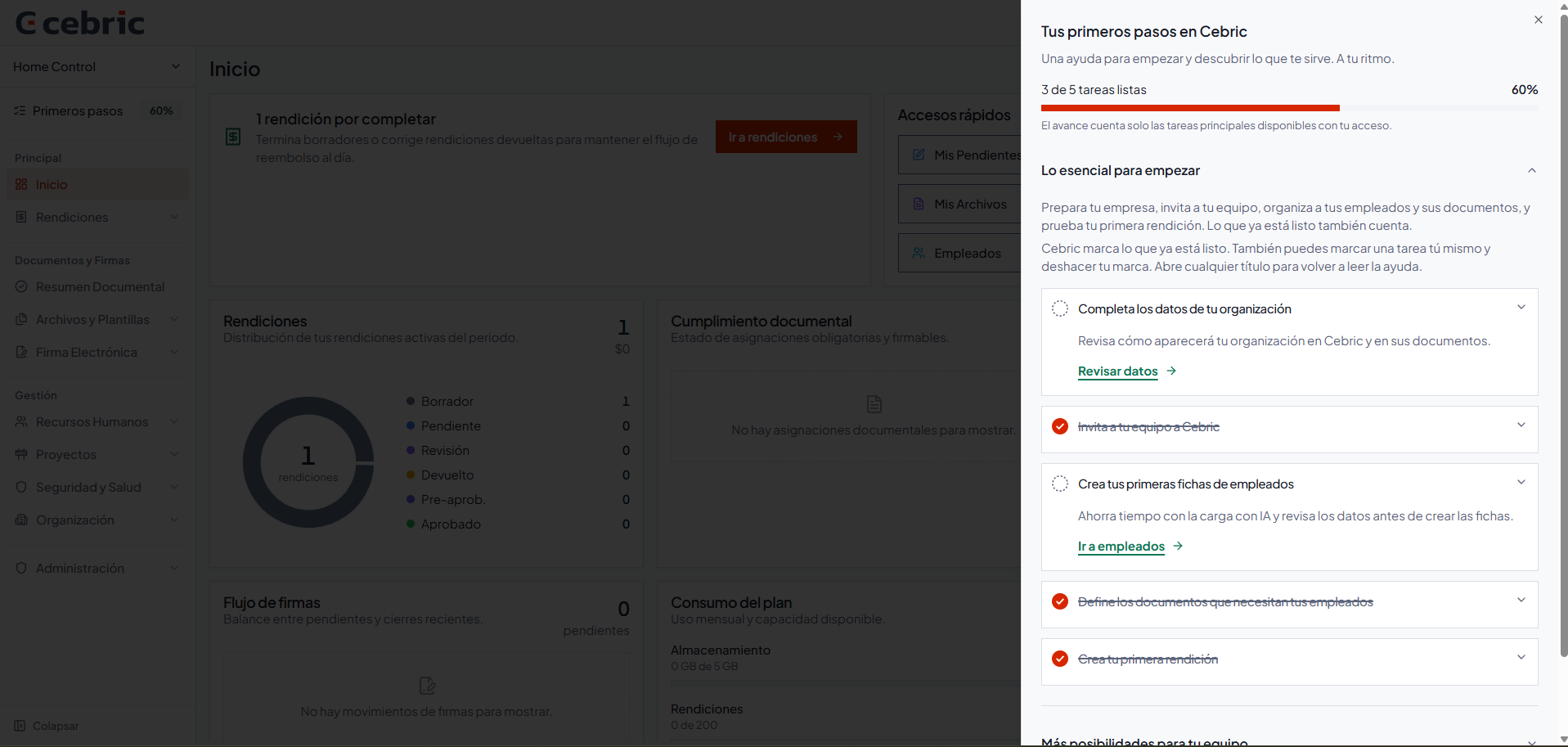Open Mis Archivos quick access
Image resolution: width=1568 pixels, height=747 pixels.
959,204
